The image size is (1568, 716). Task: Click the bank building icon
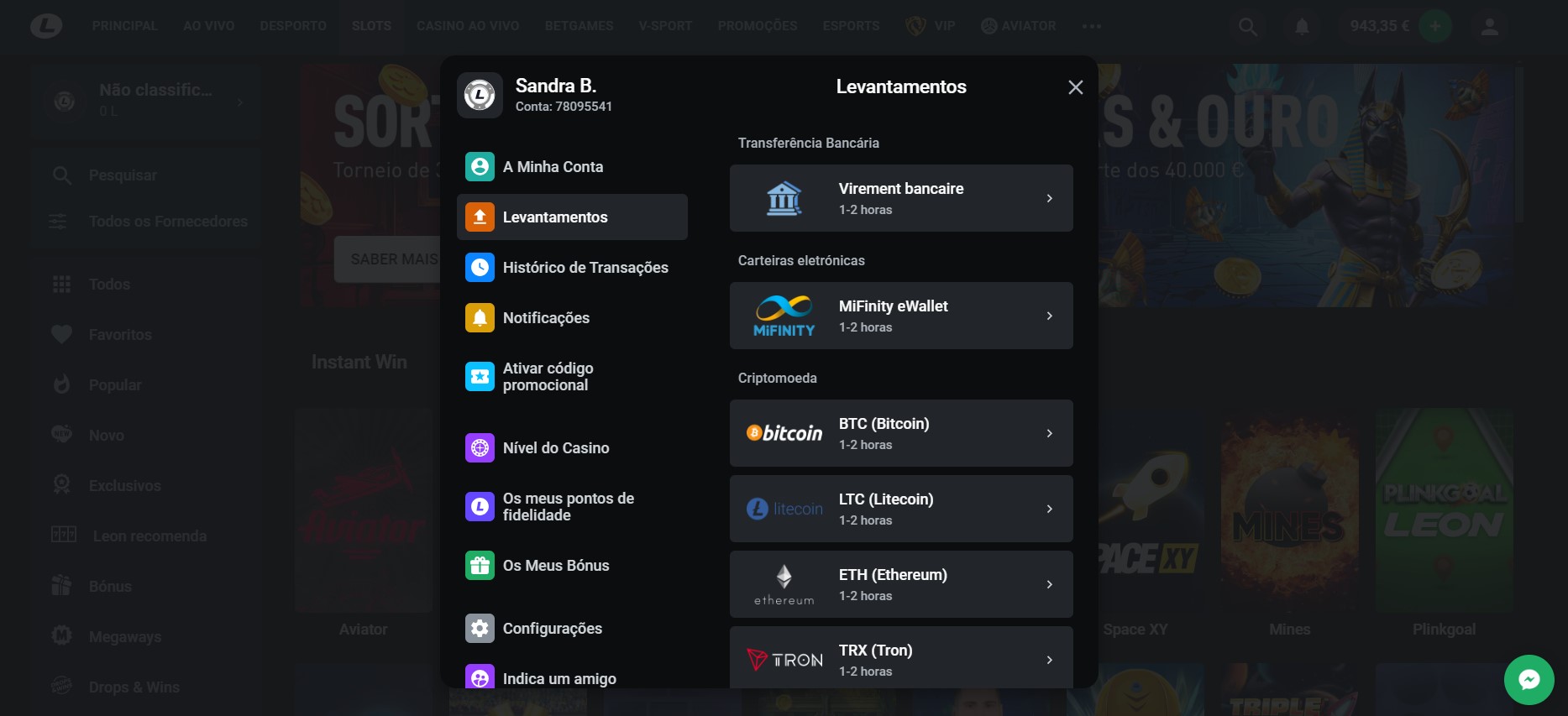[784, 198]
